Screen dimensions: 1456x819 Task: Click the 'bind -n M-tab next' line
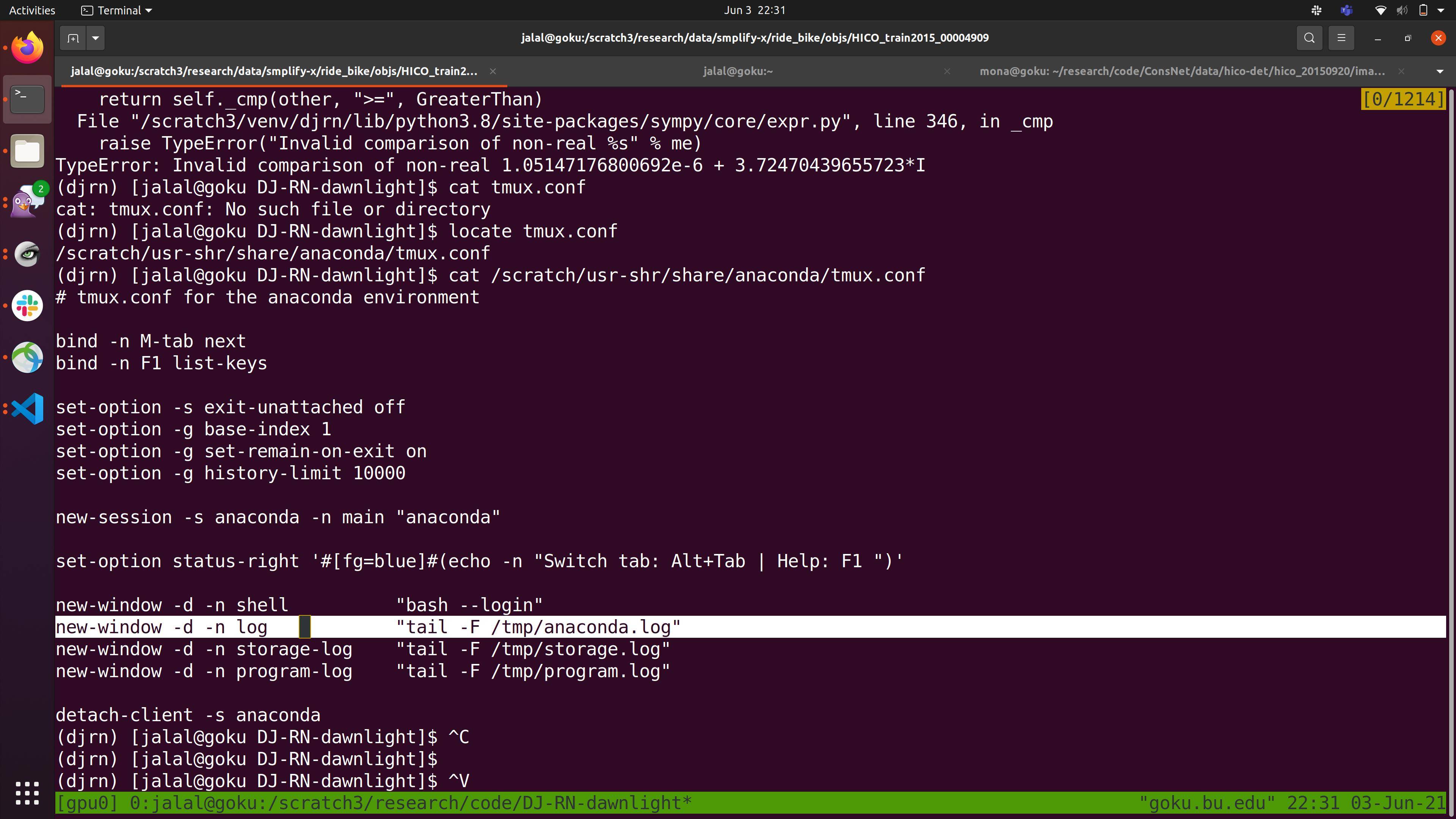pyautogui.click(x=151, y=341)
